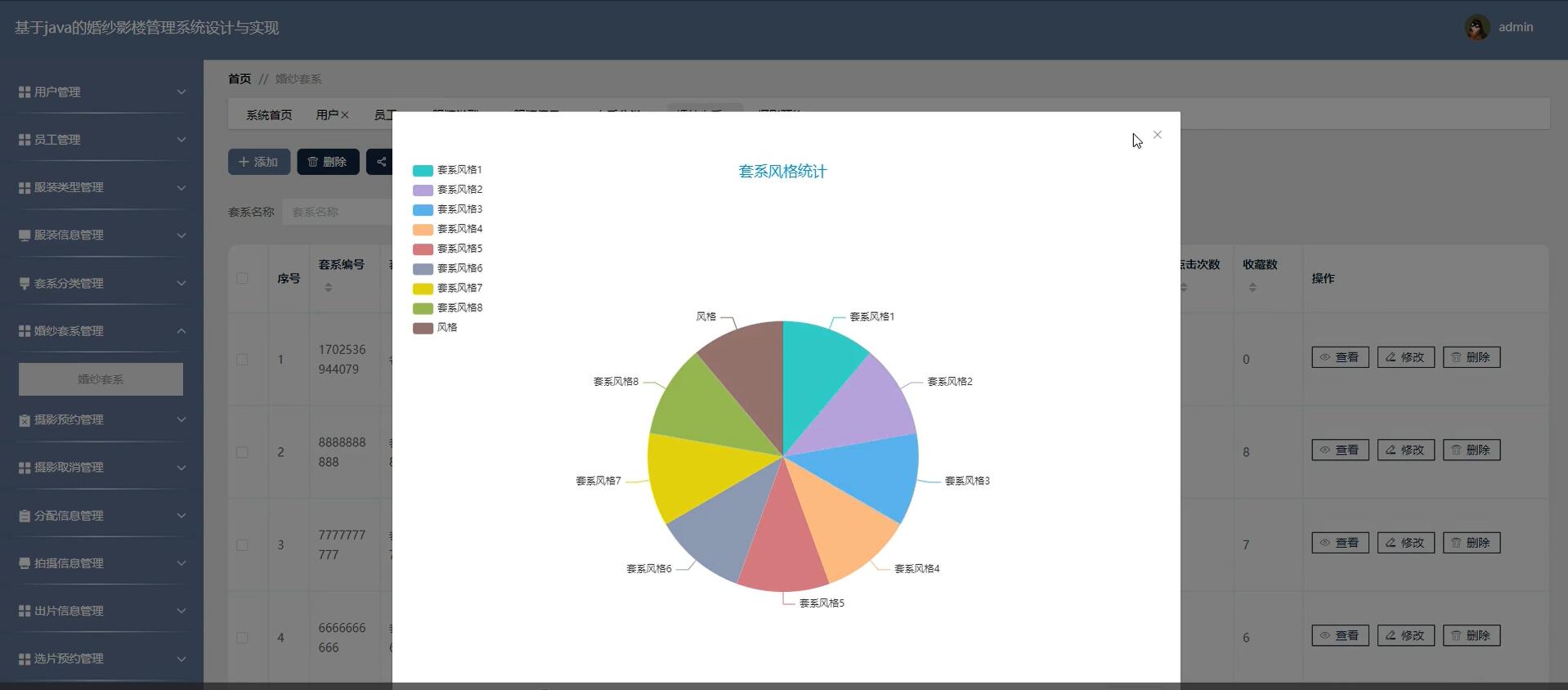Toggle 套系风格4 legend entry
The image size is (1568, 690).
(447, 229)
